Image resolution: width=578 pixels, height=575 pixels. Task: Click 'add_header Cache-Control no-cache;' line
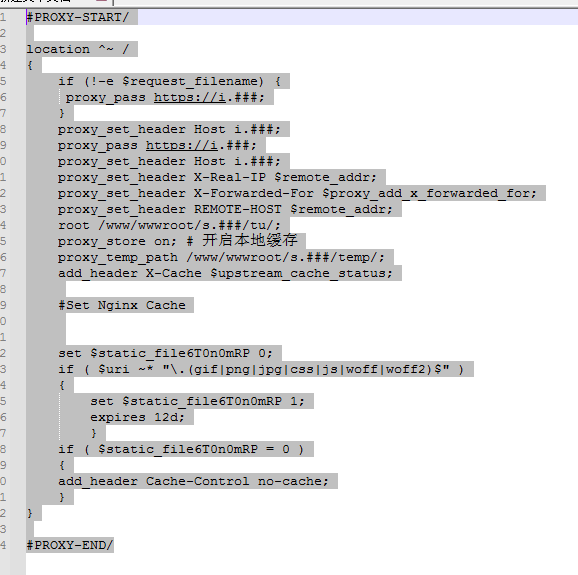pyautogui.click(x=193, y=481)
